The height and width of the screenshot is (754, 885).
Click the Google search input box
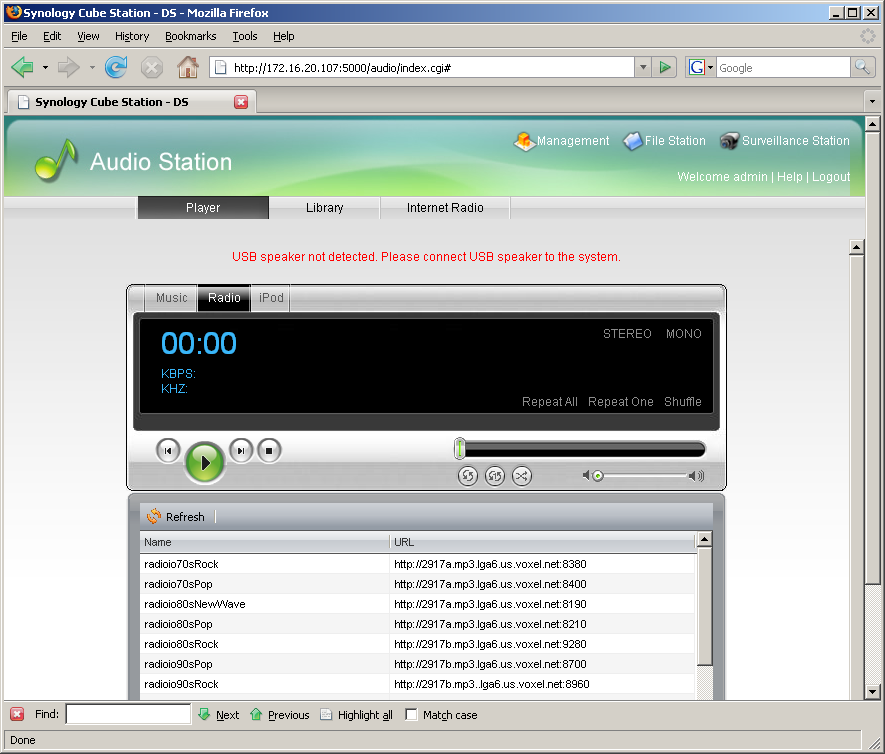[783, 68]
